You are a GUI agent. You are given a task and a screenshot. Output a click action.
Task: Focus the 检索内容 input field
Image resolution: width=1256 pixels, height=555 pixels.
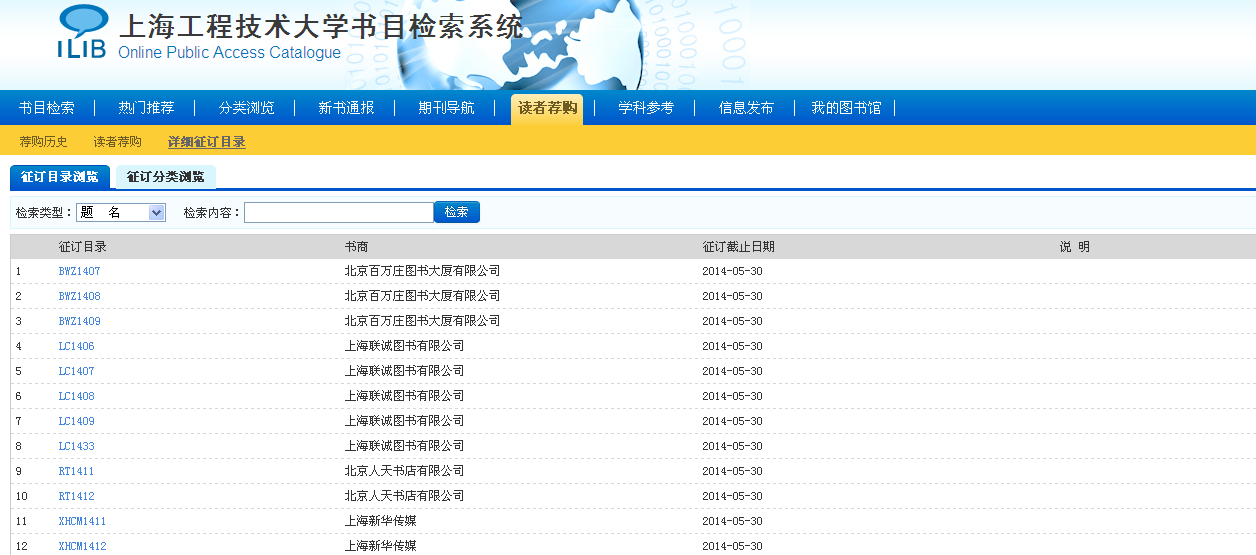point(339,212)
